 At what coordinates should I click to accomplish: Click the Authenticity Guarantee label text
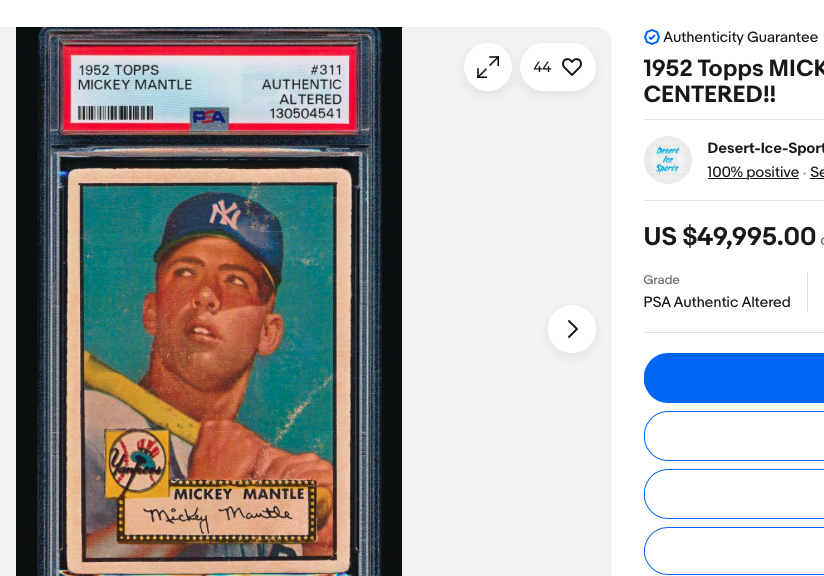point(740,37)
